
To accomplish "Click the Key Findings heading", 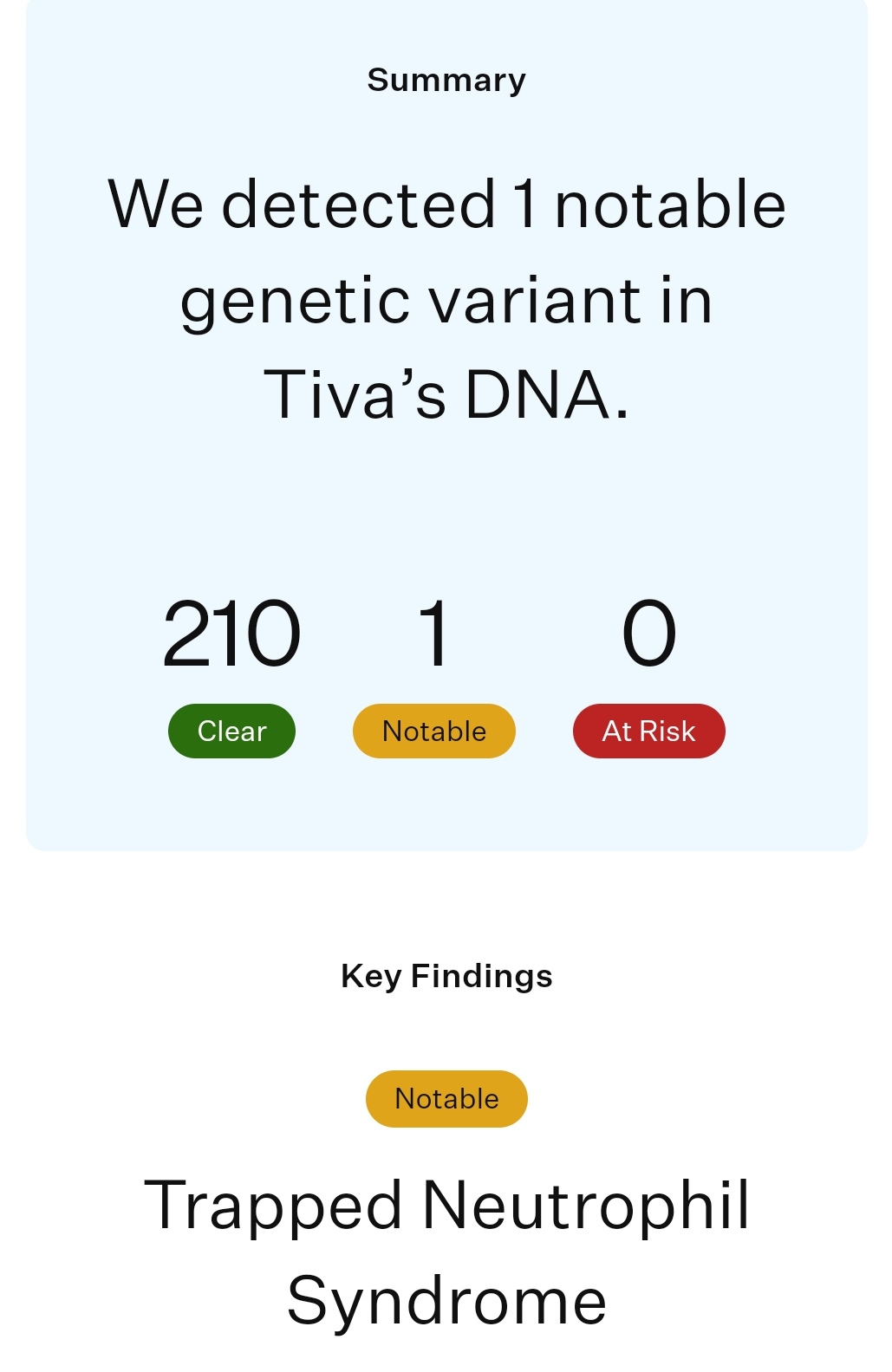I will point(446,976).
